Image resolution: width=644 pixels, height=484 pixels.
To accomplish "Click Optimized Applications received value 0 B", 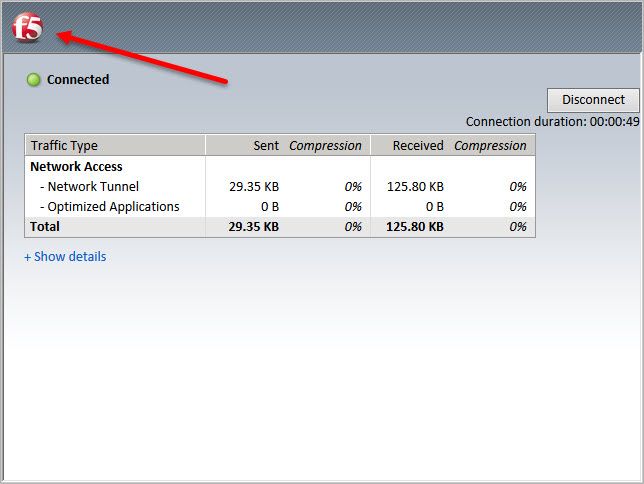I will 435,207.
